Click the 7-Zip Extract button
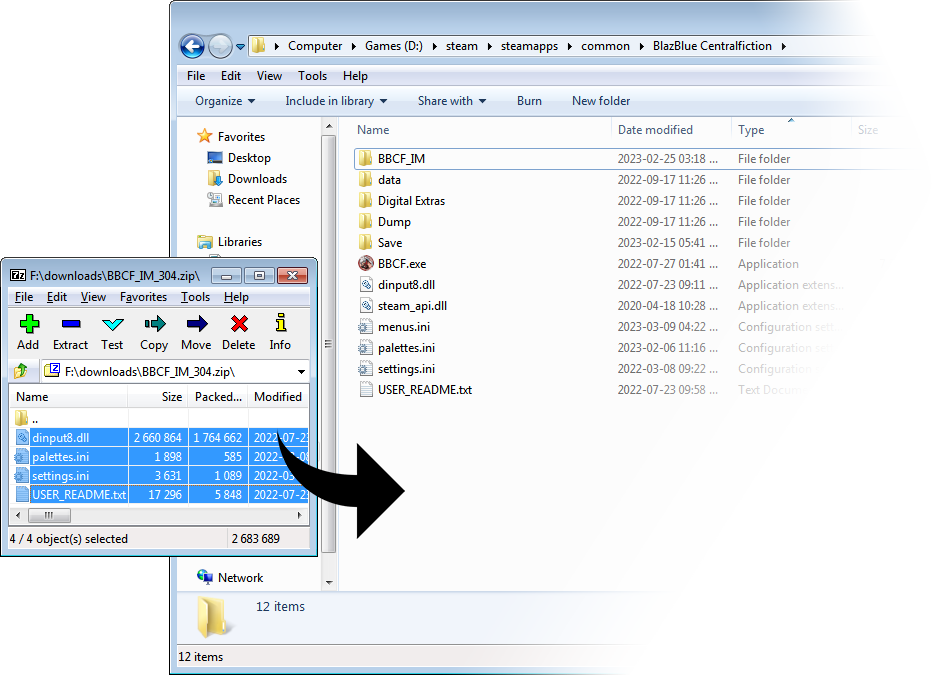The height and width of the screenshot is (675, 932). point(70,333)
